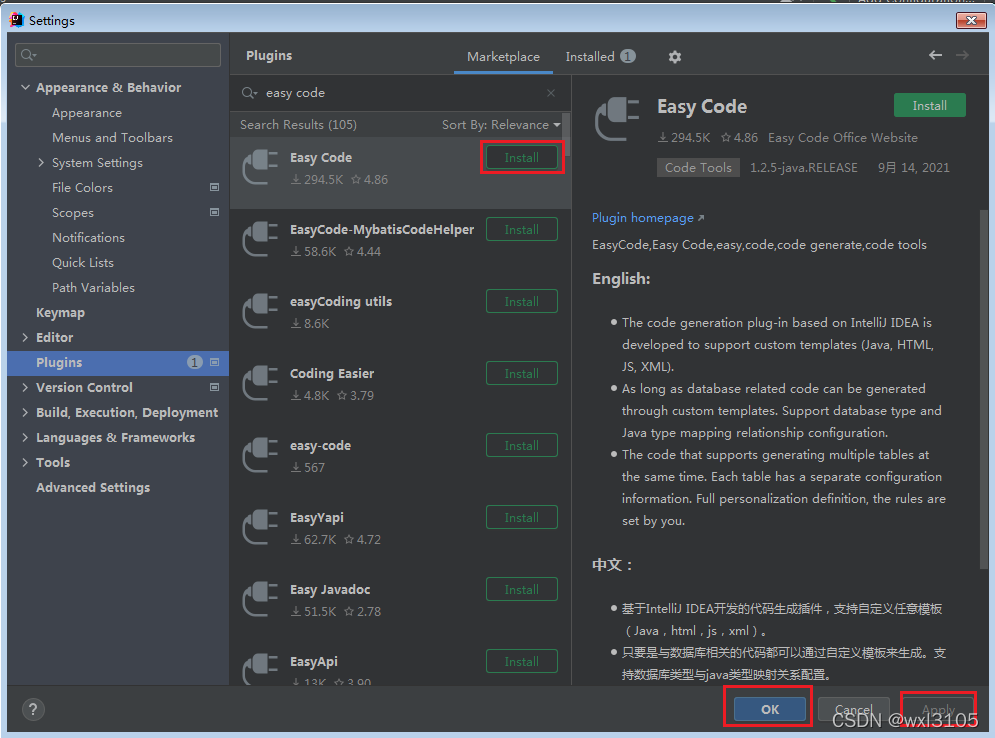Click the search magnifier in plugin search
995x738 pixels.
[249, 93]
